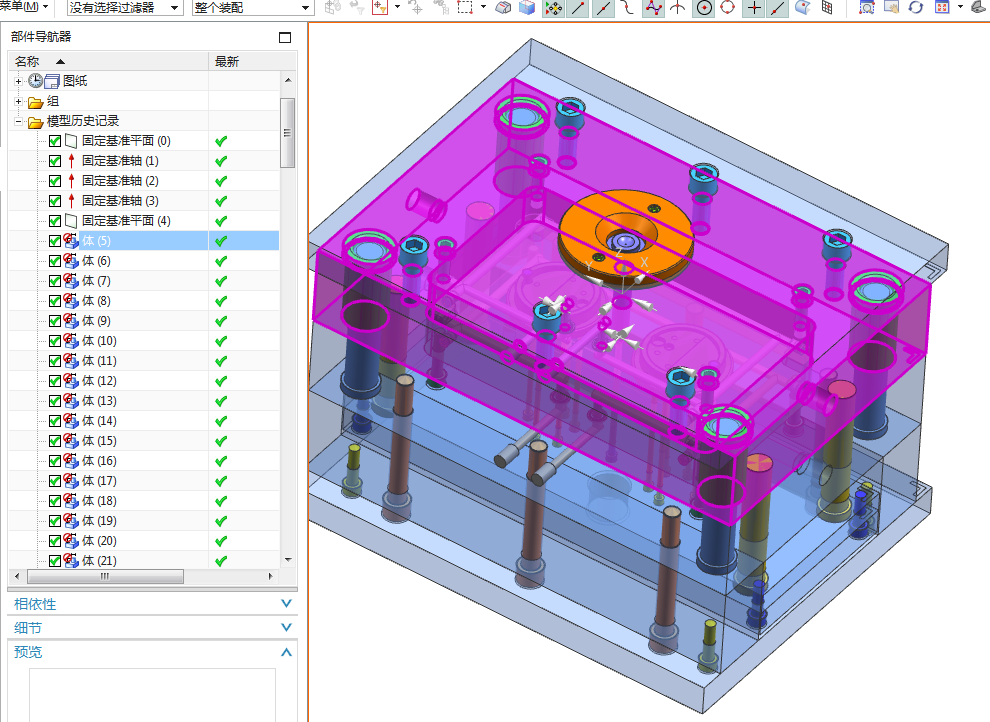The width and height of the screenshot is (990, 722).
Task: Click the 细节 section header
Action: 152,627
